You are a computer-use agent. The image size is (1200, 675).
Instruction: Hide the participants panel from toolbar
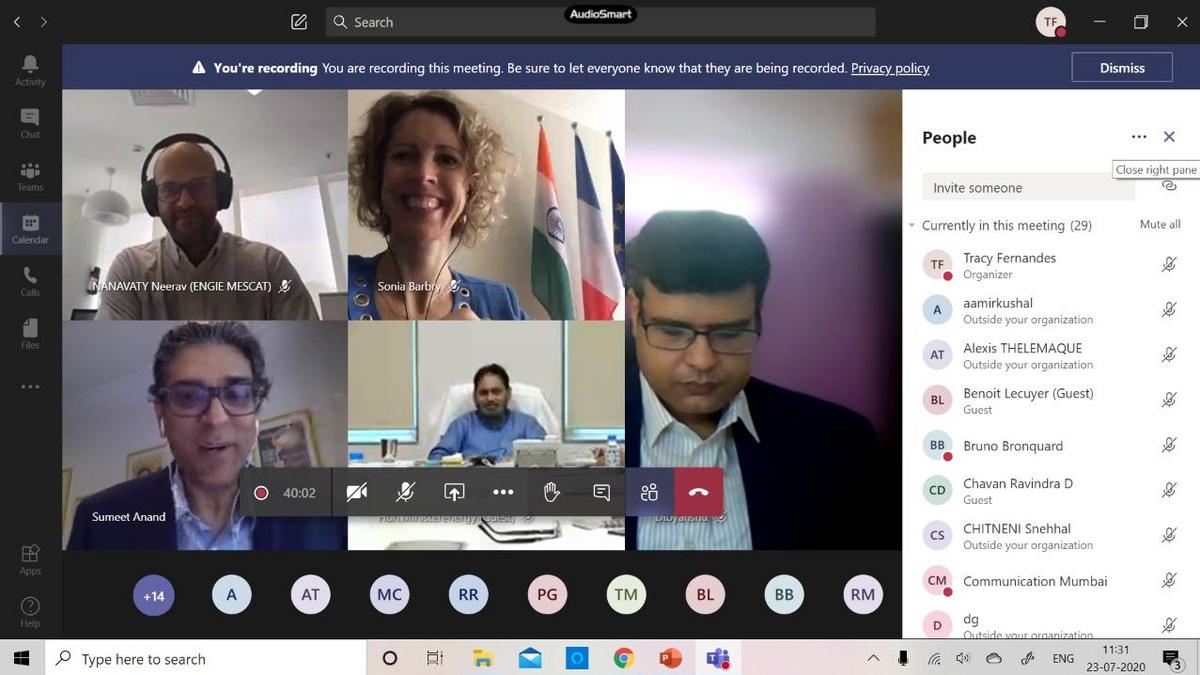click(649, 492)
